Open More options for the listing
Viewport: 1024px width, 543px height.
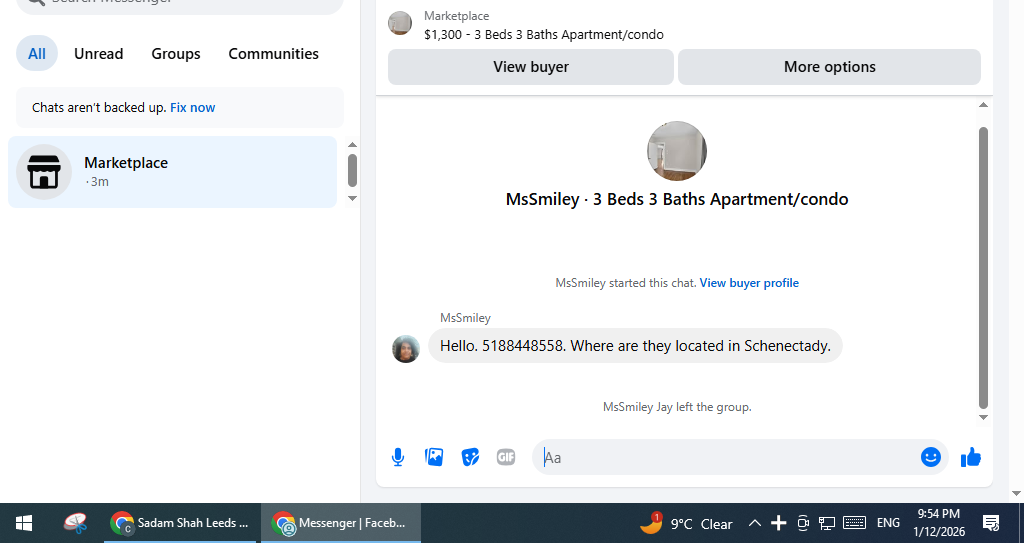[829, 67]
